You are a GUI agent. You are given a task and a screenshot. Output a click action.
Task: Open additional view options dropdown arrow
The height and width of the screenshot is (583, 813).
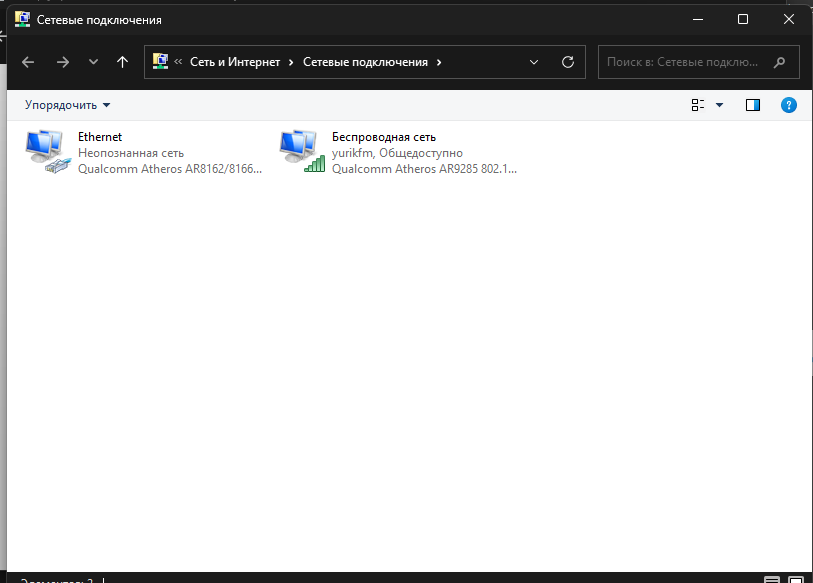719,105
